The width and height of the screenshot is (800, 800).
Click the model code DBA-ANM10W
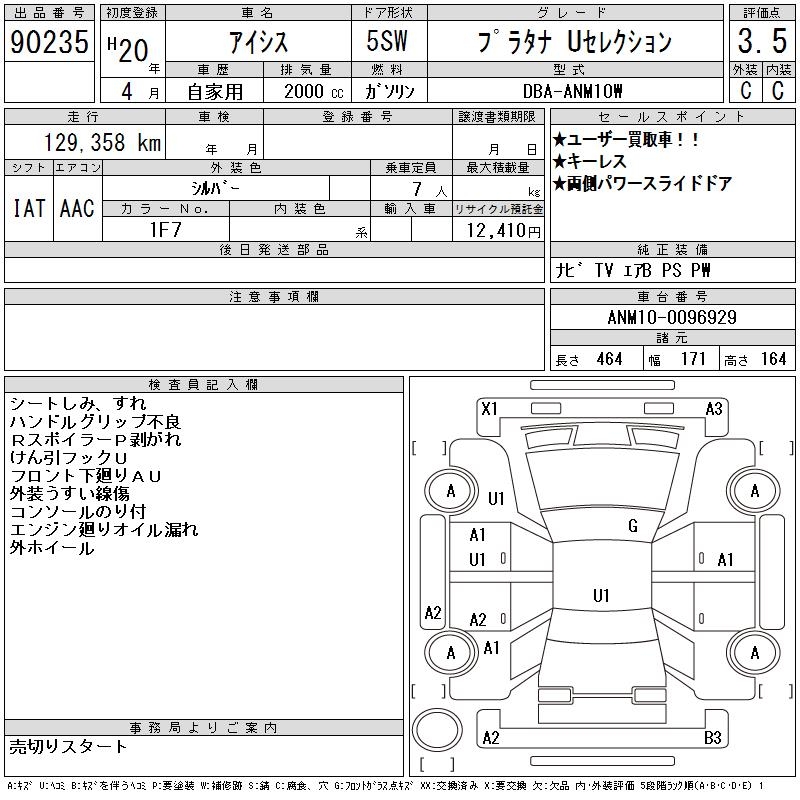coord(572,91)
